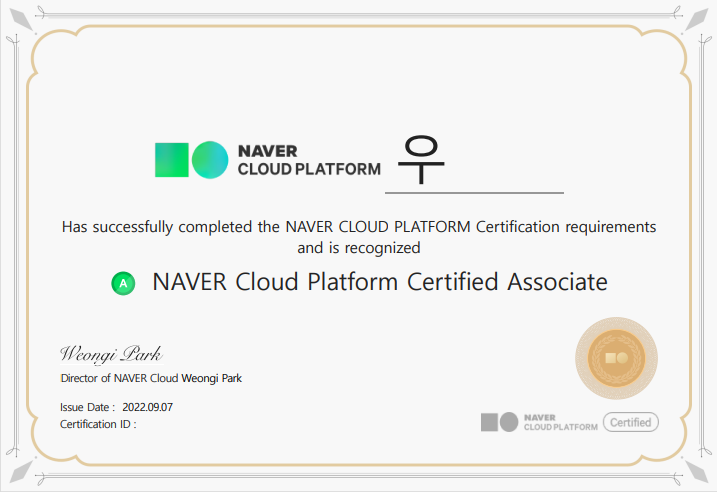Click the 'Issue Date :' label

pyautogui.click(x=87, y=407)
